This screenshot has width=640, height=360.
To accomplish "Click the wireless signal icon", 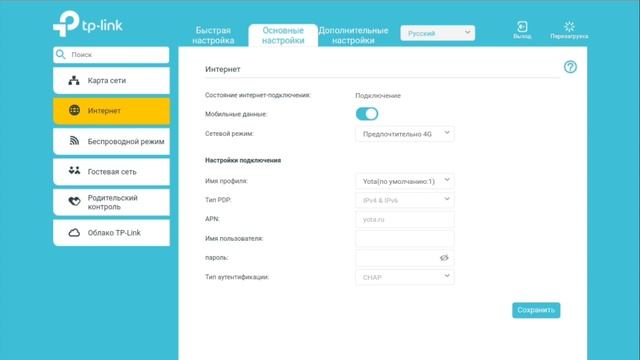I will 74,141.
